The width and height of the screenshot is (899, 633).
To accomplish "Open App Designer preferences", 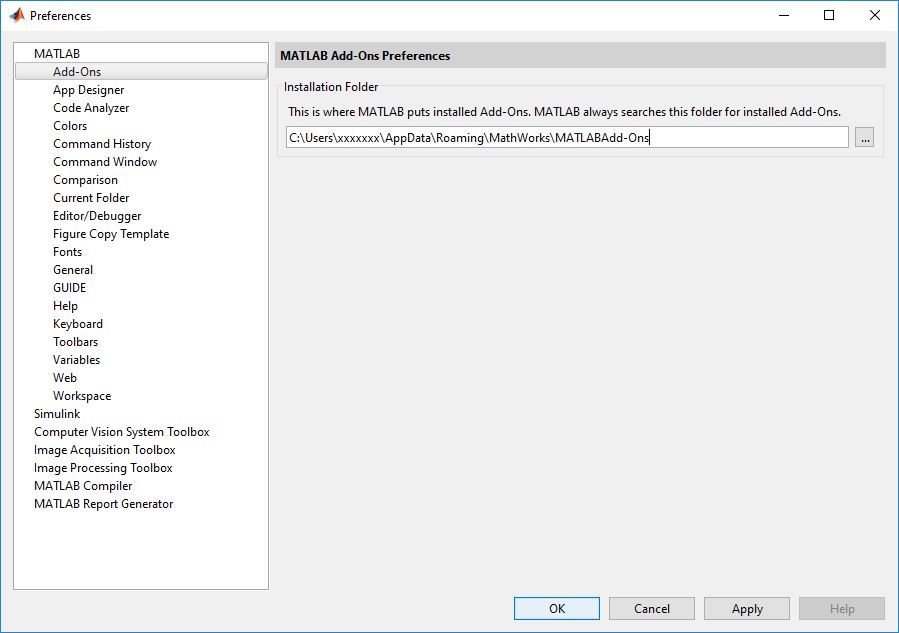I will (x=88, y=90).
